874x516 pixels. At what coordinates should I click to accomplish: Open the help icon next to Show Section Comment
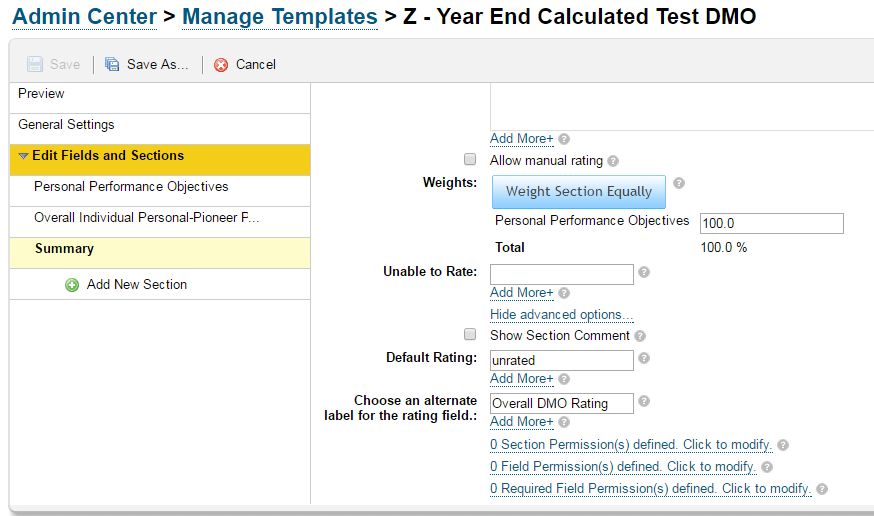pyautogui.click(x=640, y=336)
